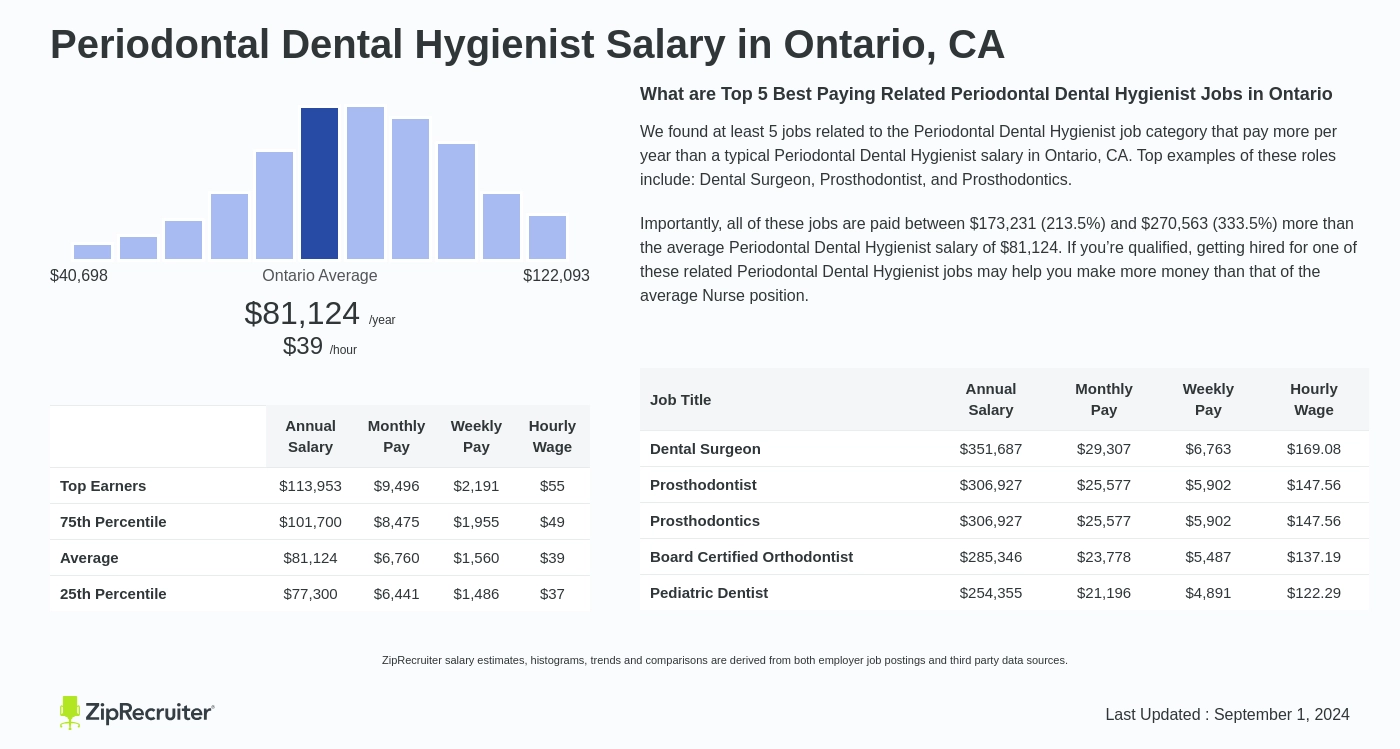Select the '$1,955' weekly pay cell
The height and width of the screenshot is (749, 1400).
[x=476, y=522]
